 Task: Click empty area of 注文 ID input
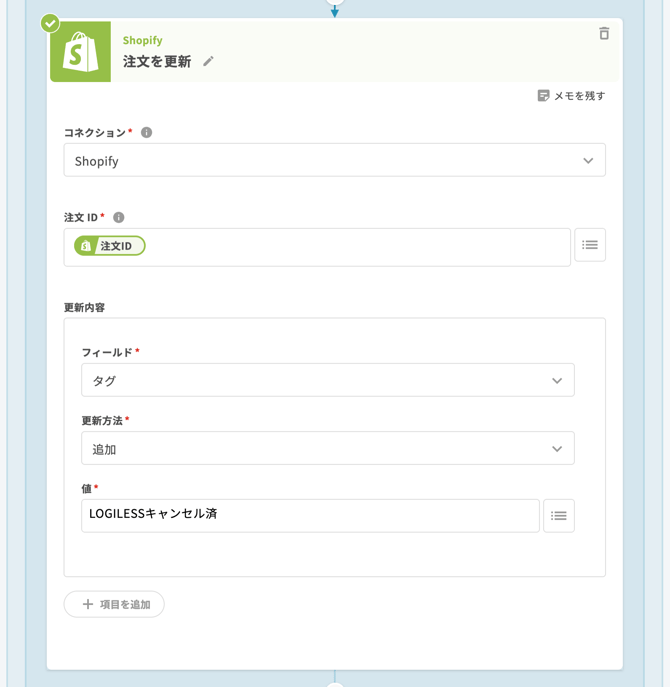point(360,247)
